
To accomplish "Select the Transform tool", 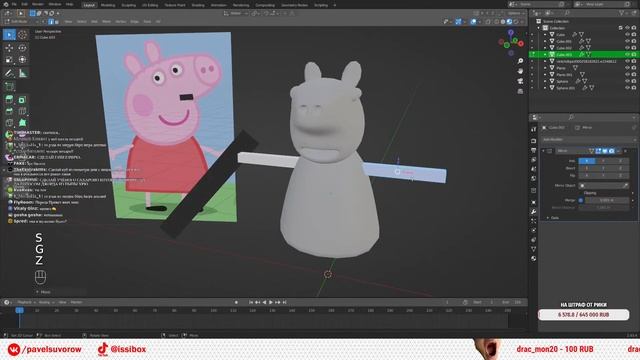I will pos(22,60).
